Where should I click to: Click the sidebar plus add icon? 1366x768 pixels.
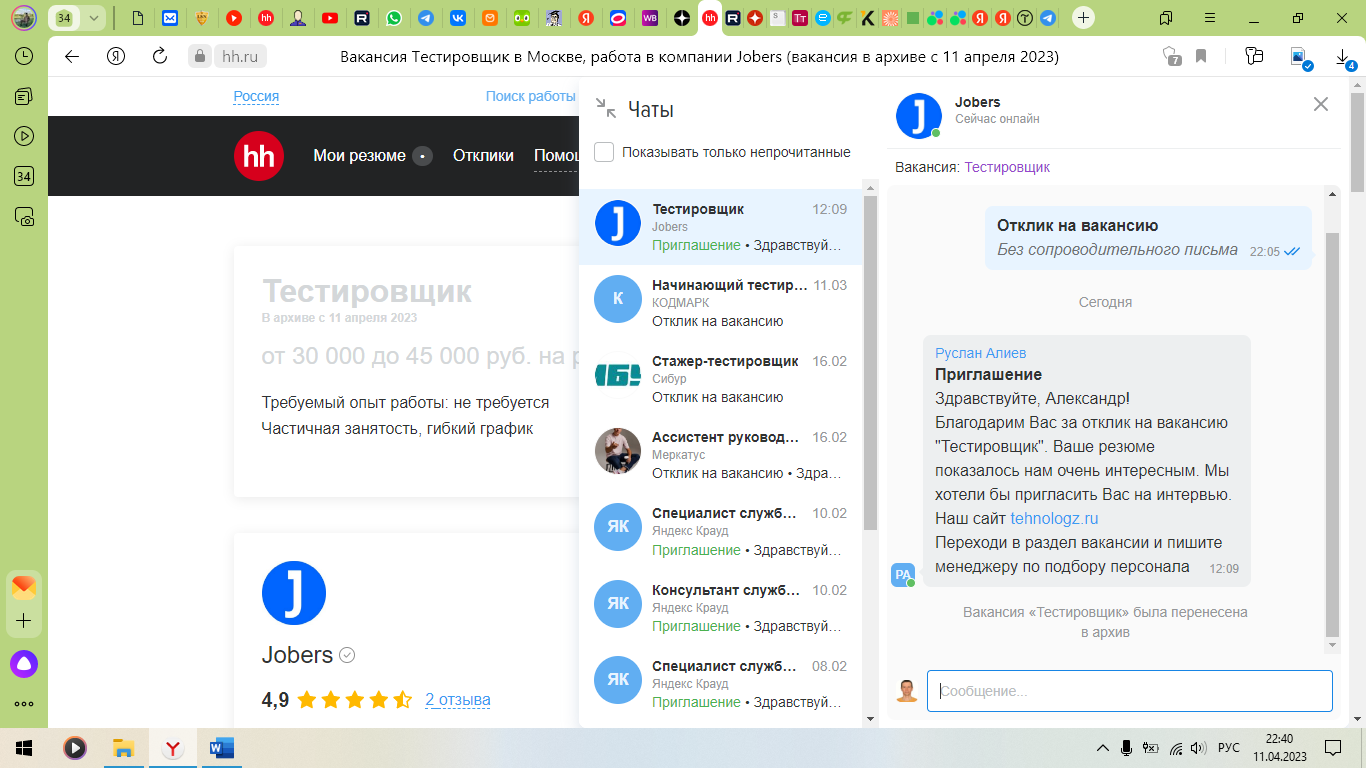24,621
